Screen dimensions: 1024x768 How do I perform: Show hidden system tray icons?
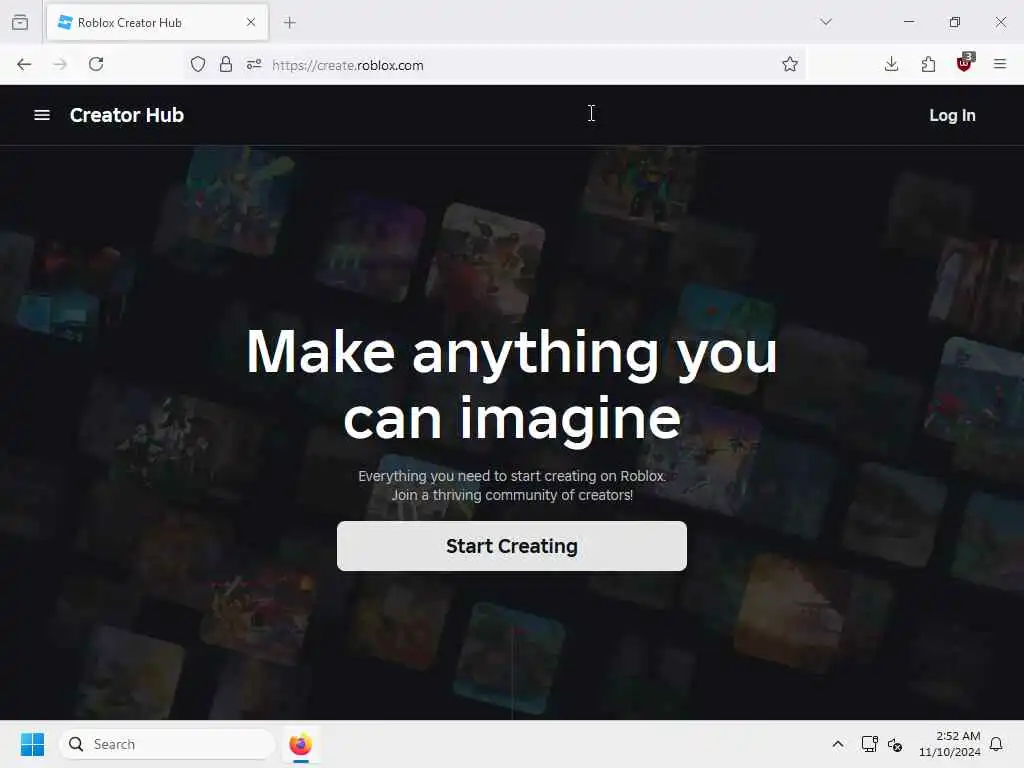(838, 744)
